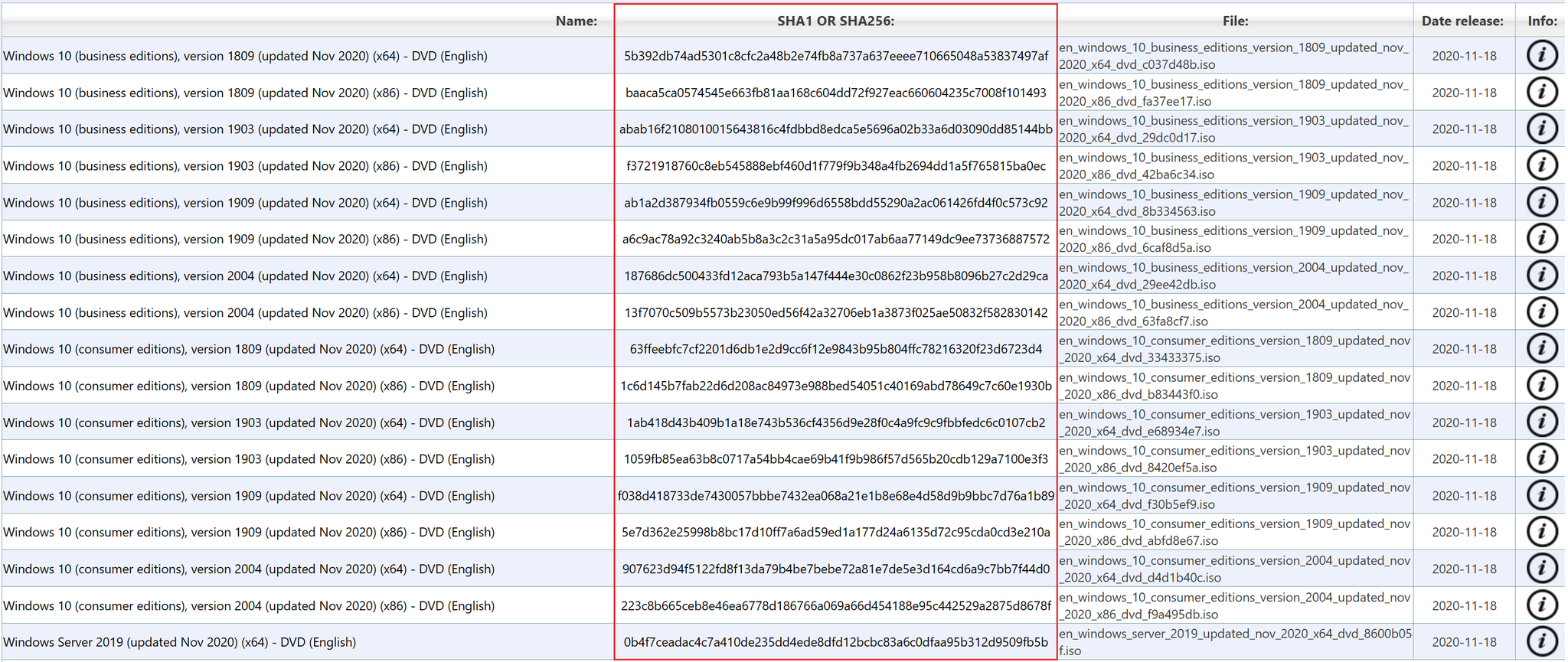Select file name ending x86_dvd_fa37ee17.iso
Screen dimensions: 1568x662
coord(1234,93)
